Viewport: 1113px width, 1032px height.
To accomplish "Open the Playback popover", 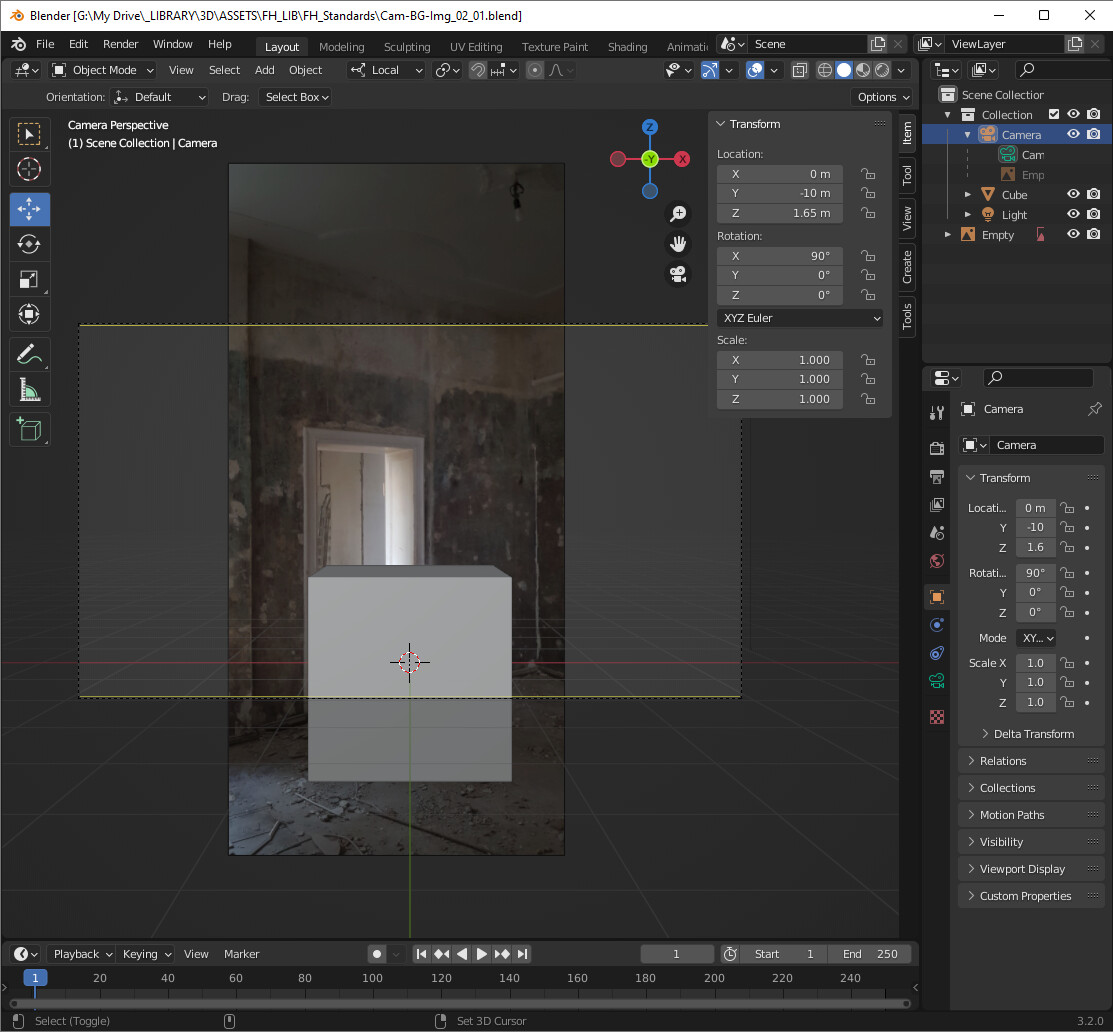I will [x=82, y=954].
